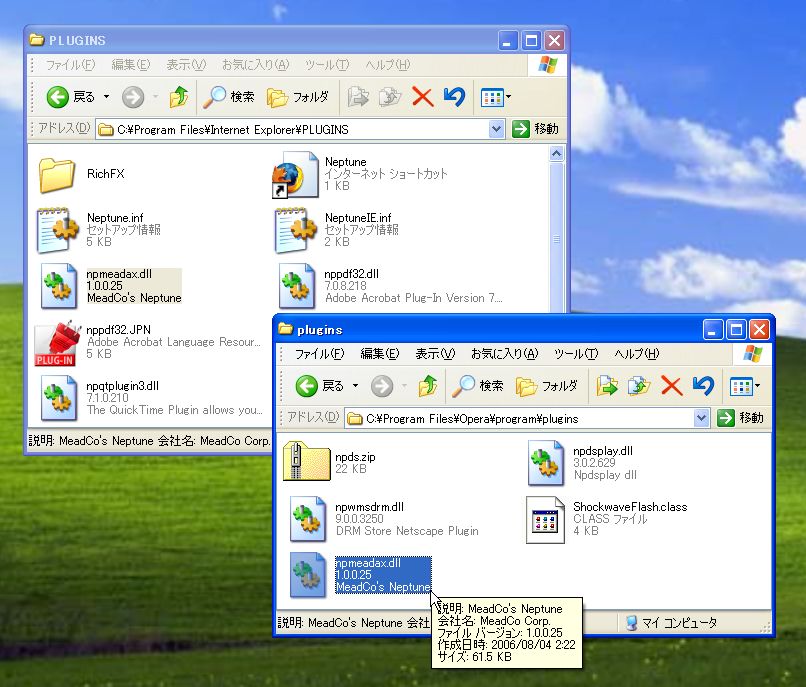
Task: Select the npdsplay.dll file icon
Action: [x=545, y=463]
